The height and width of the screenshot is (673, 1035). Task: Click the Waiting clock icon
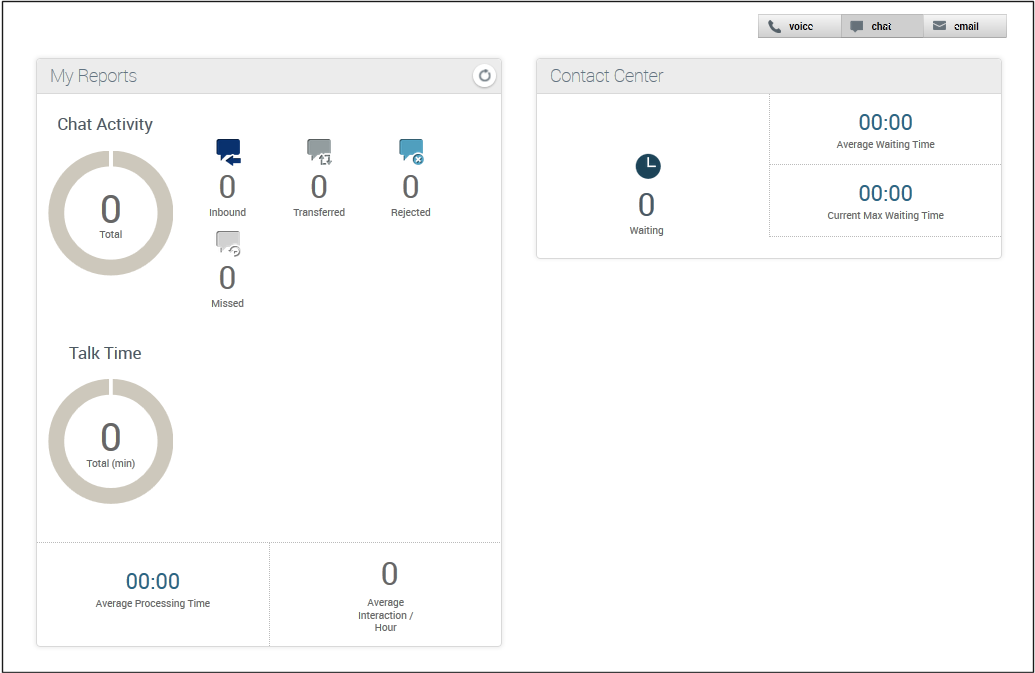(x=648, y=167)
